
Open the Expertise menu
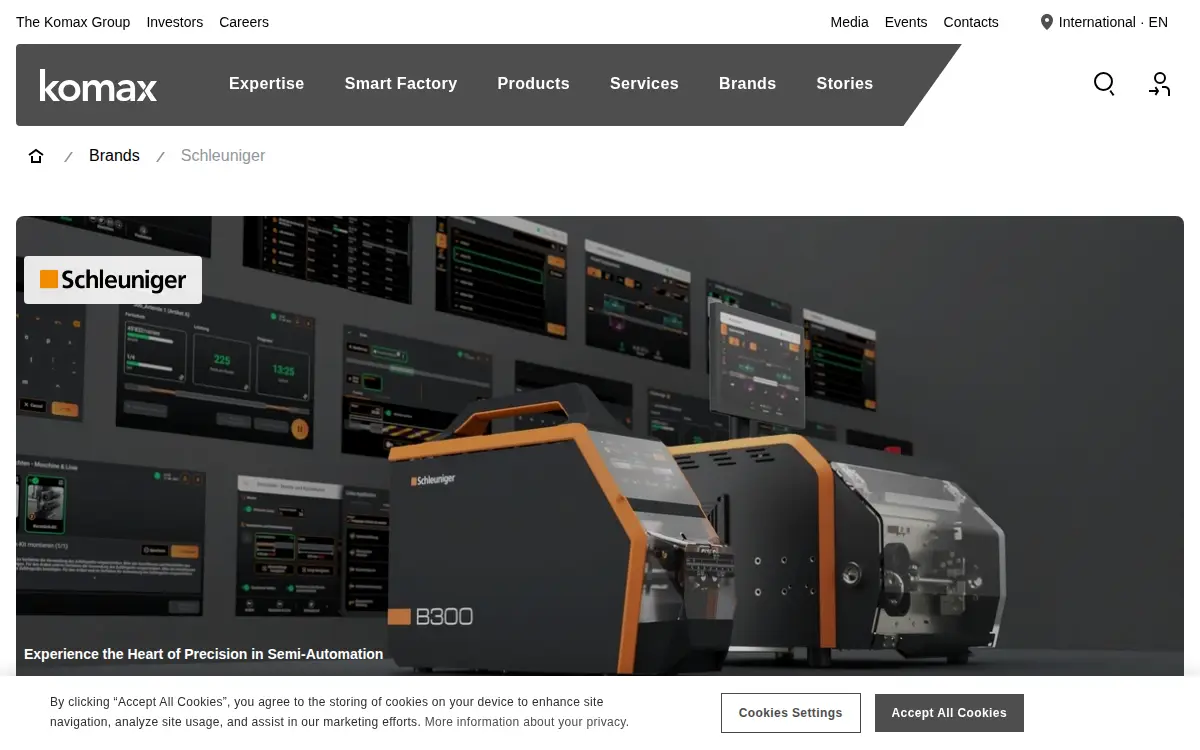point(266,84)
